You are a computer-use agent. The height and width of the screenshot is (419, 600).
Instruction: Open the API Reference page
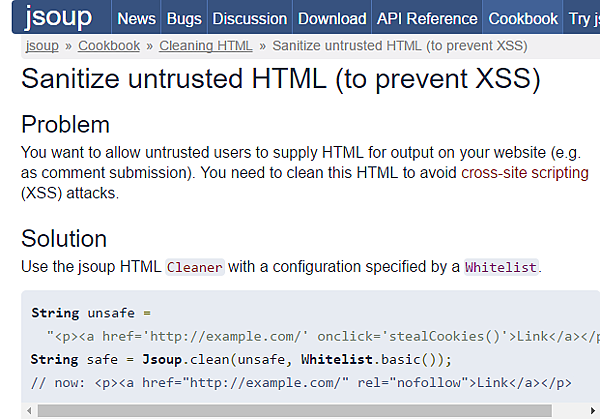(427, 19)
